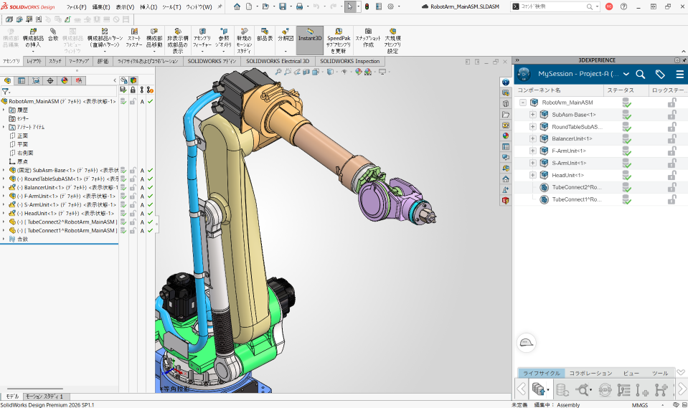Open the ファイル(F) menu
The height and width of the screenshot is (408, 688).
click(x=76, y=7)
